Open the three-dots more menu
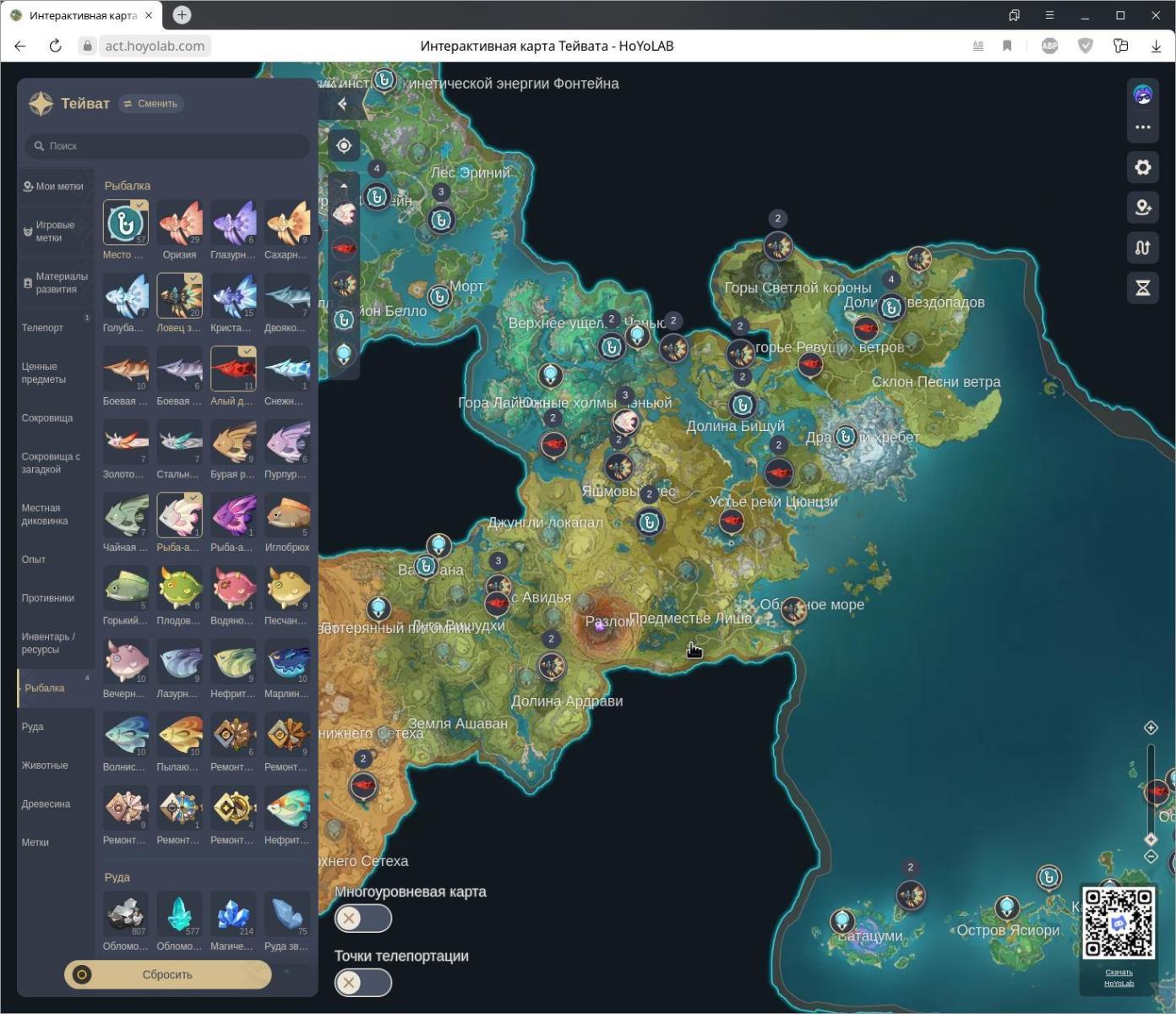Image resolution: width=1176 pixels, height=1014 pixels. [x=1143, y=128]
